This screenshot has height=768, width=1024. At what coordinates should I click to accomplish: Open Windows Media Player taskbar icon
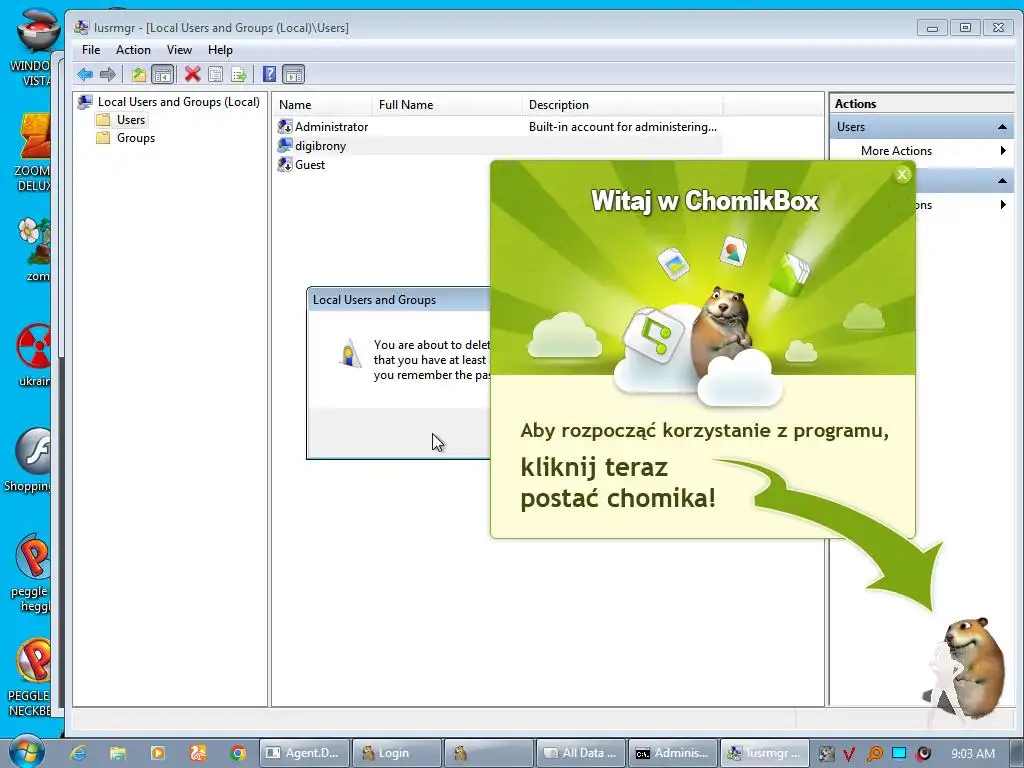point(157,753)
